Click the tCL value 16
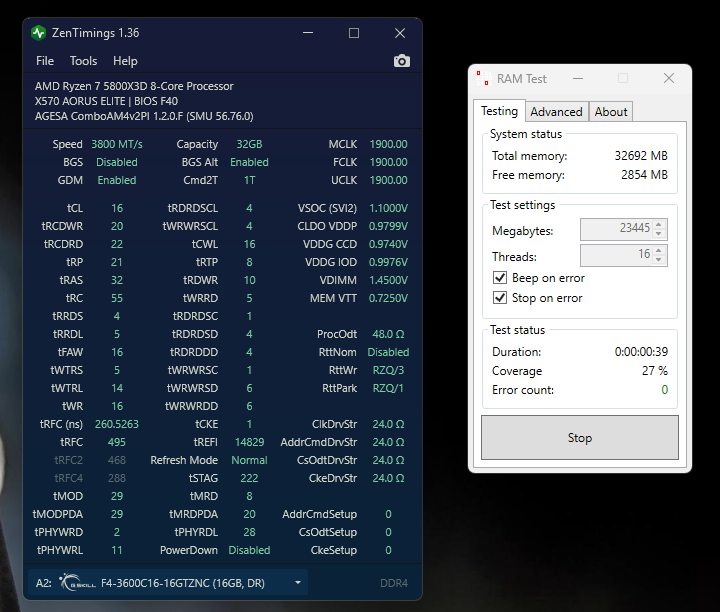This screenshot has height=612, width=720. [x=117, y=208]
